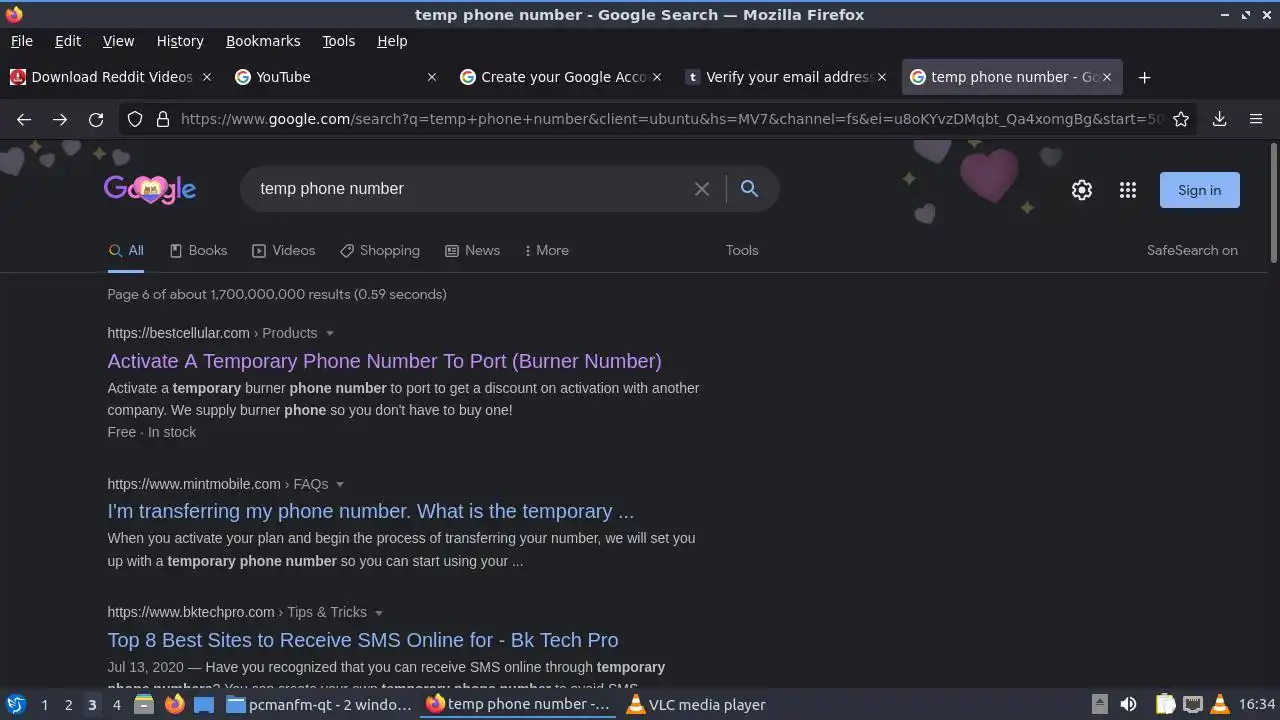Filter results by Books
Screen dimensions: 1280x720
point(198,250)
